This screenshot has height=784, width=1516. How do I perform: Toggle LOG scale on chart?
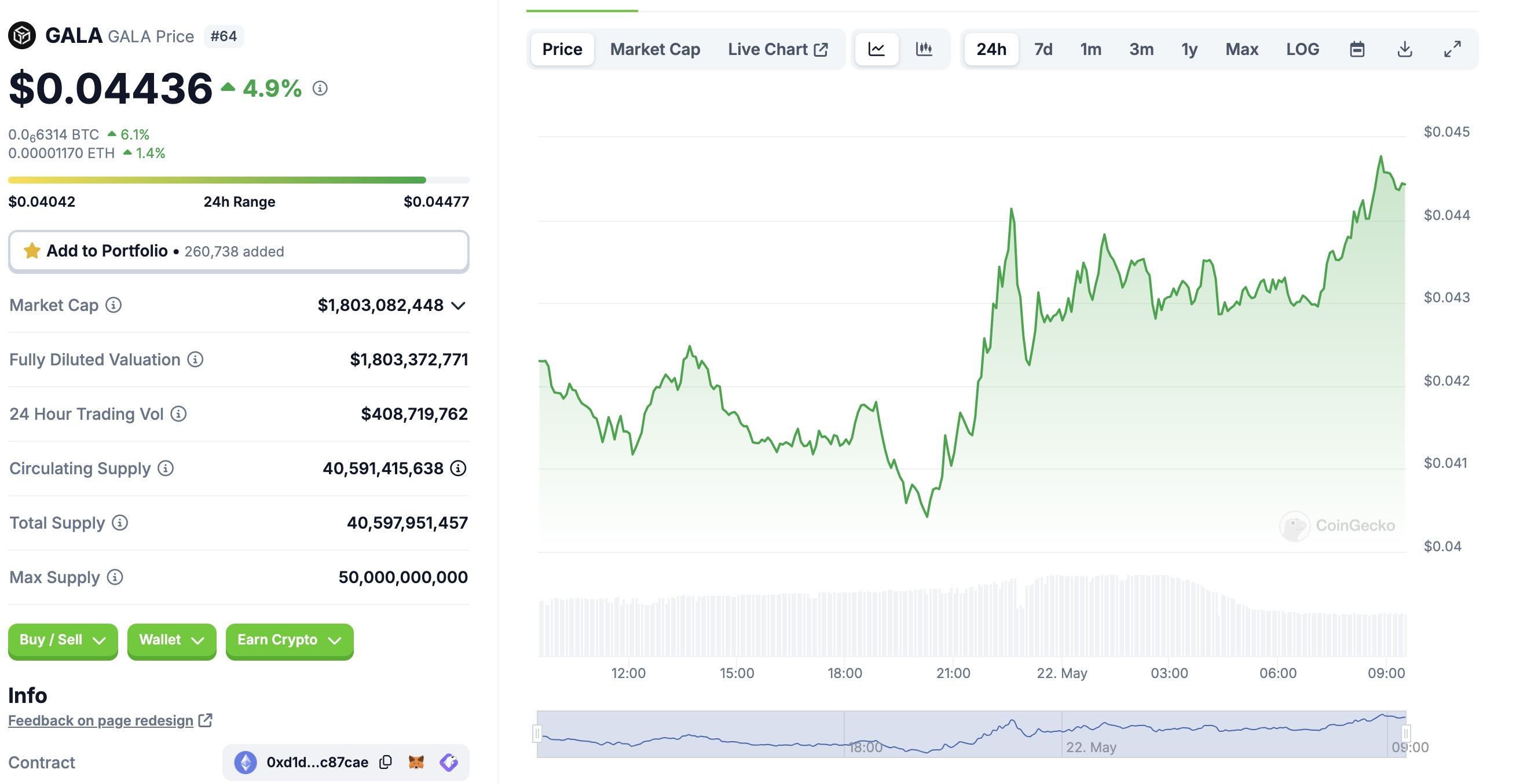tap(1302, 49)
